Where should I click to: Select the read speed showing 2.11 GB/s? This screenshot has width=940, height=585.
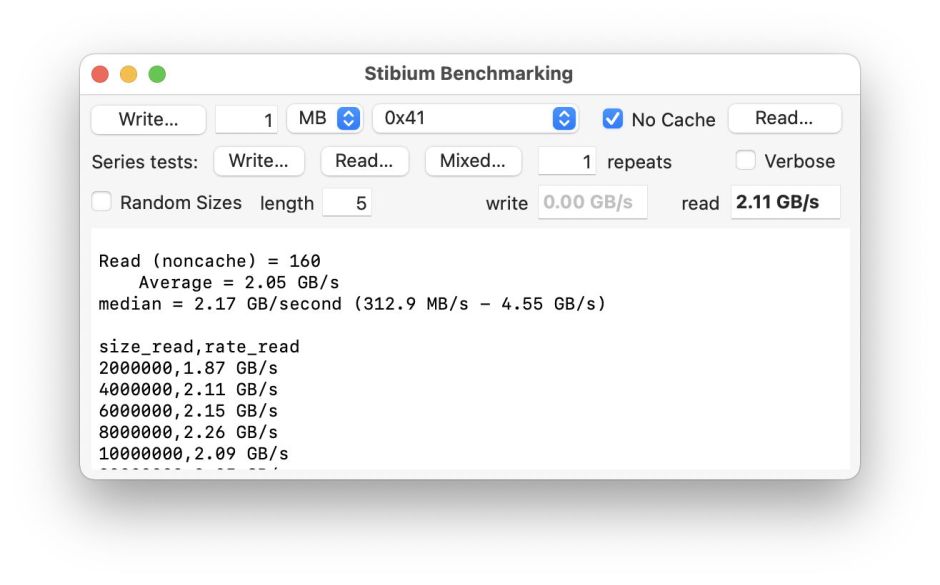(785, 202)
